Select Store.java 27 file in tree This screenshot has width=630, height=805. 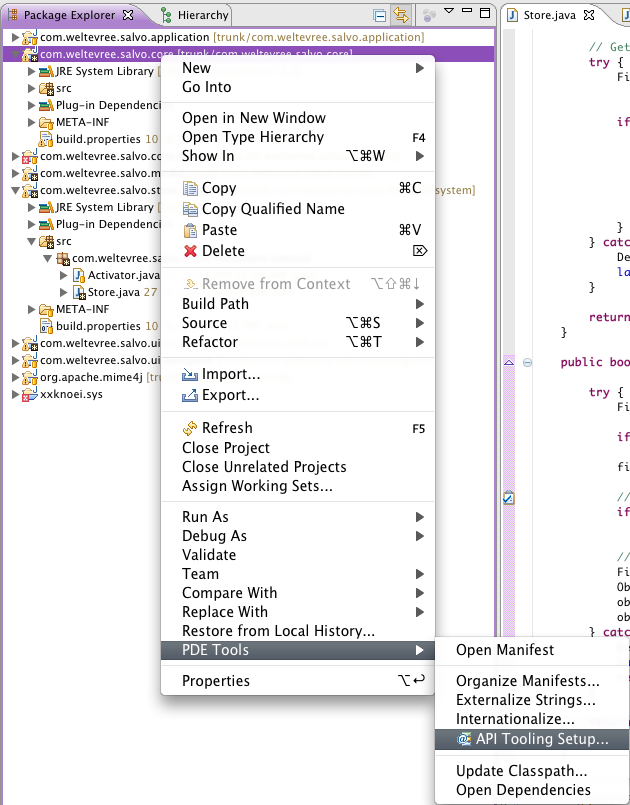pos(122,292)
